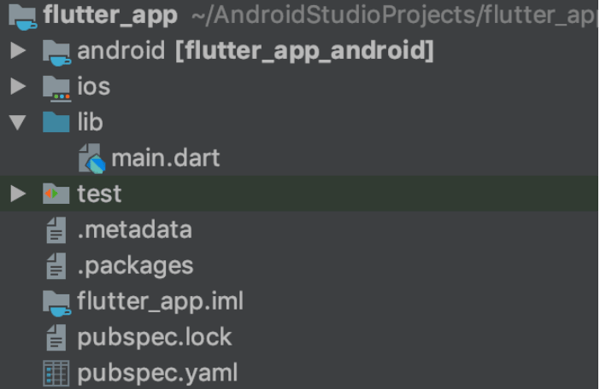Click the Dart file icon for main.dart
This screenshot has width=600, height=389.
coord(92,158)
